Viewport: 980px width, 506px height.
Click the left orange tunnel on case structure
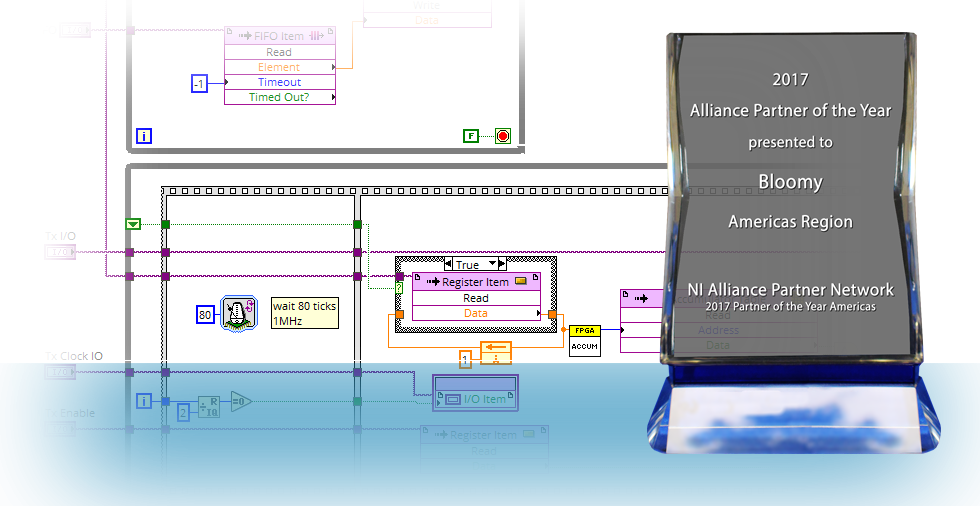pyautogui.click(x=399, y=314)
